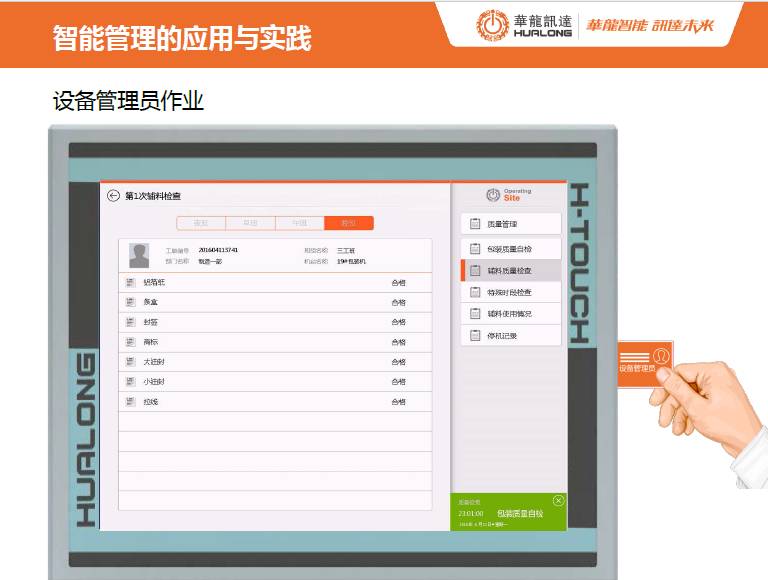768x580 pixels.
Task: Open the 特殊时段检查 menu item
Action: coord(510,292)
